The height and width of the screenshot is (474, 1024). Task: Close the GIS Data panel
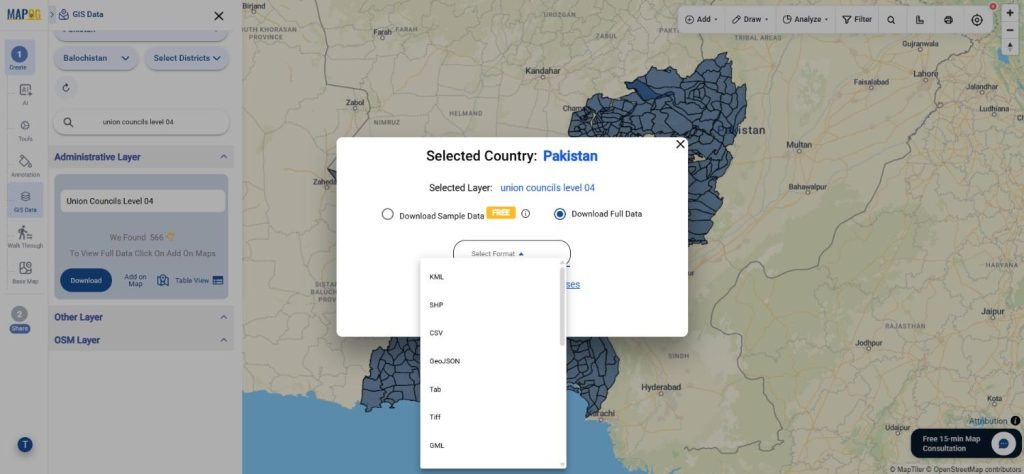219,16
